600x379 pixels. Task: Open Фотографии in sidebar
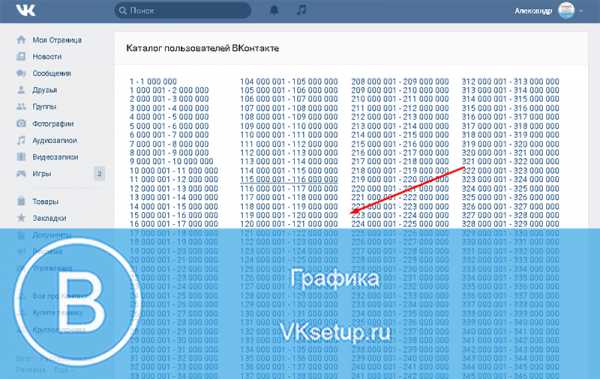click(x=53, y=123)
